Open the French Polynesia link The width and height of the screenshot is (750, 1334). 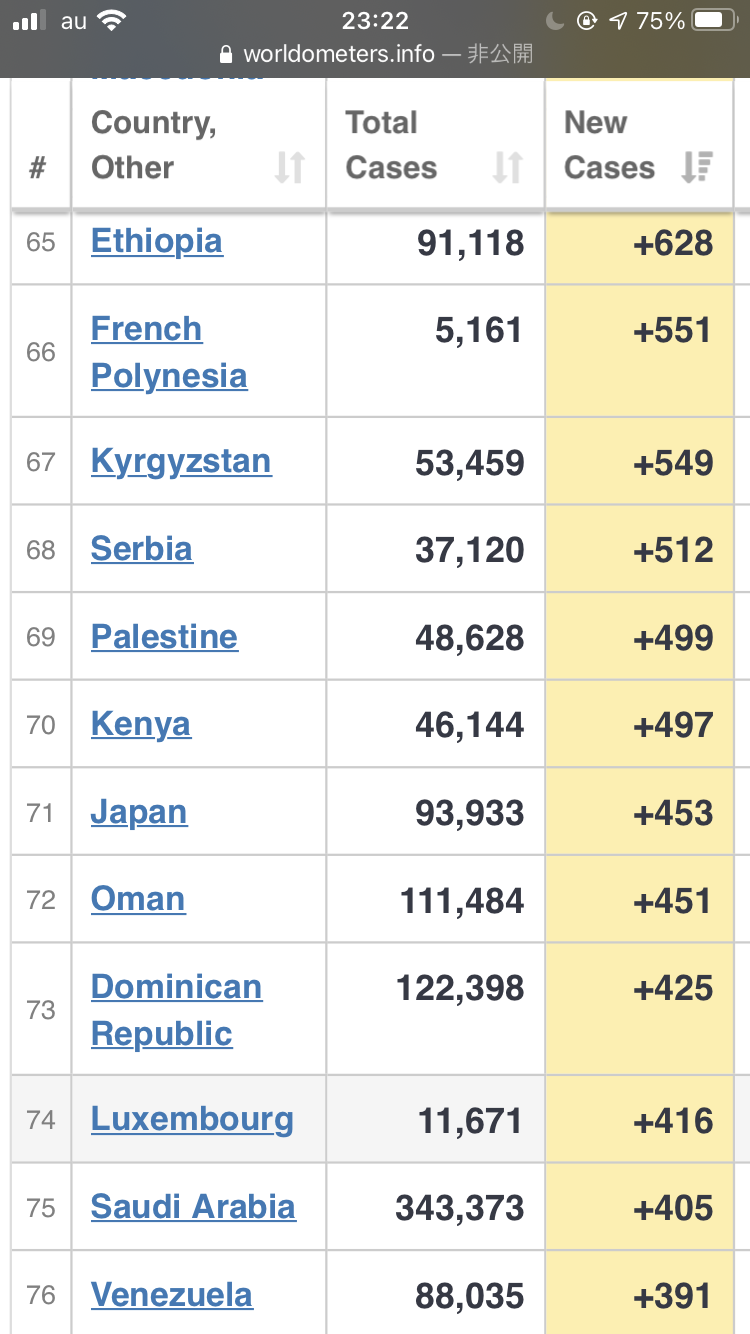tap(169, 352)
